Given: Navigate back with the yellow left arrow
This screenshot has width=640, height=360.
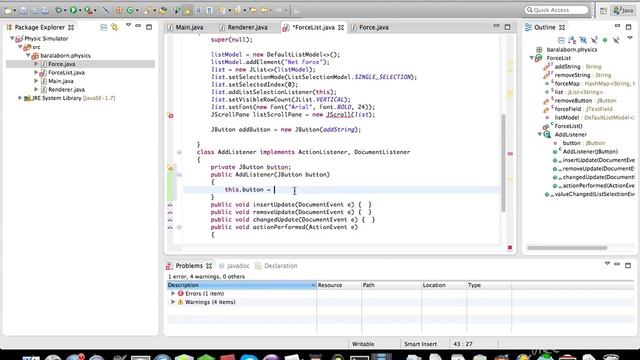Looking at the screenshot, I should (x=264, y=10).
